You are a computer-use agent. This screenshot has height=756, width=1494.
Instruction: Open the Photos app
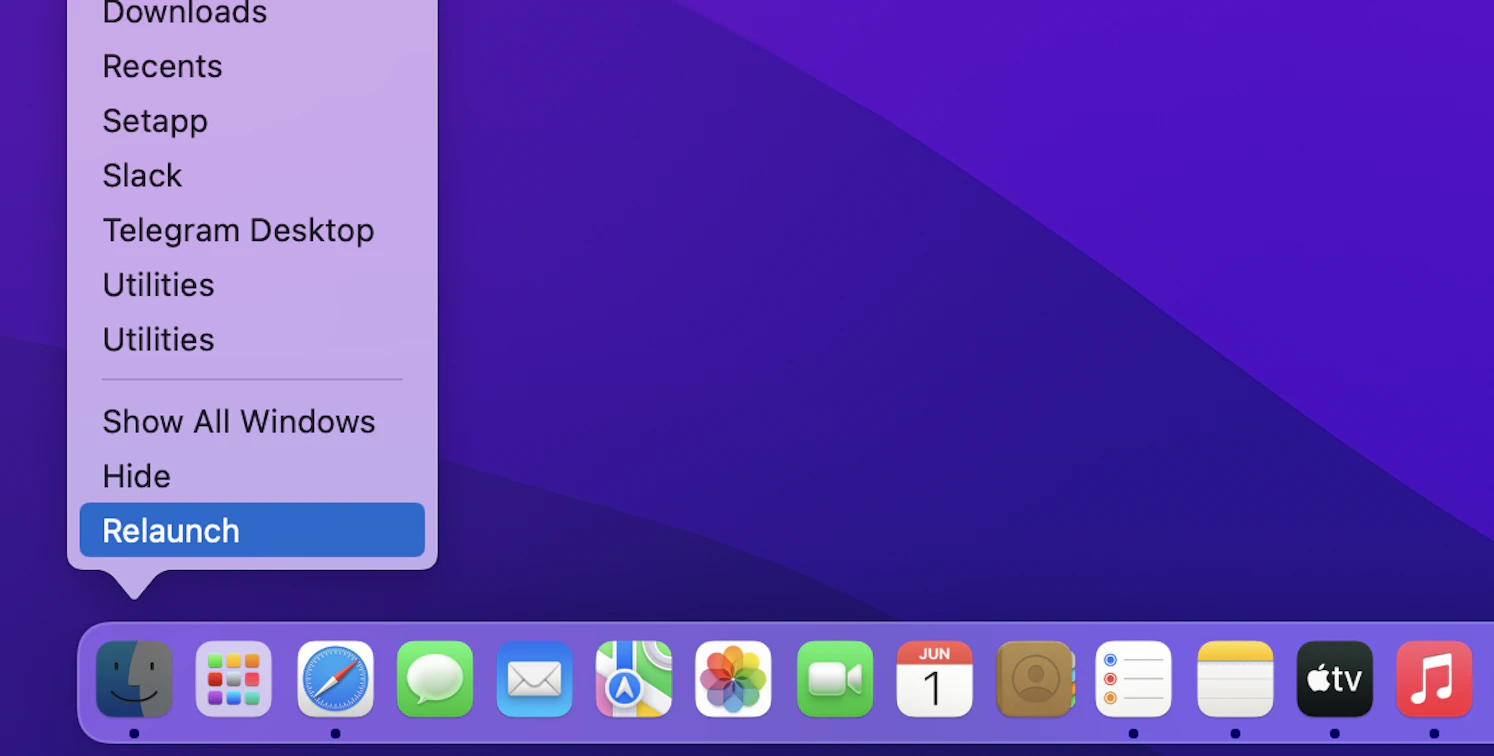pos(734,680)
